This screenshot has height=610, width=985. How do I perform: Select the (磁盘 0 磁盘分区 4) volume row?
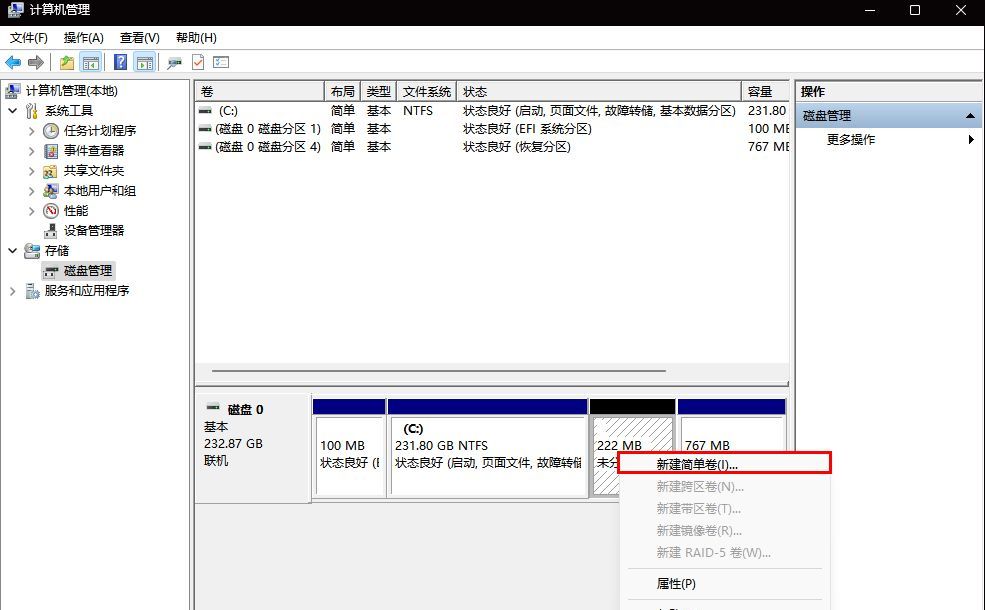[492, 146]
